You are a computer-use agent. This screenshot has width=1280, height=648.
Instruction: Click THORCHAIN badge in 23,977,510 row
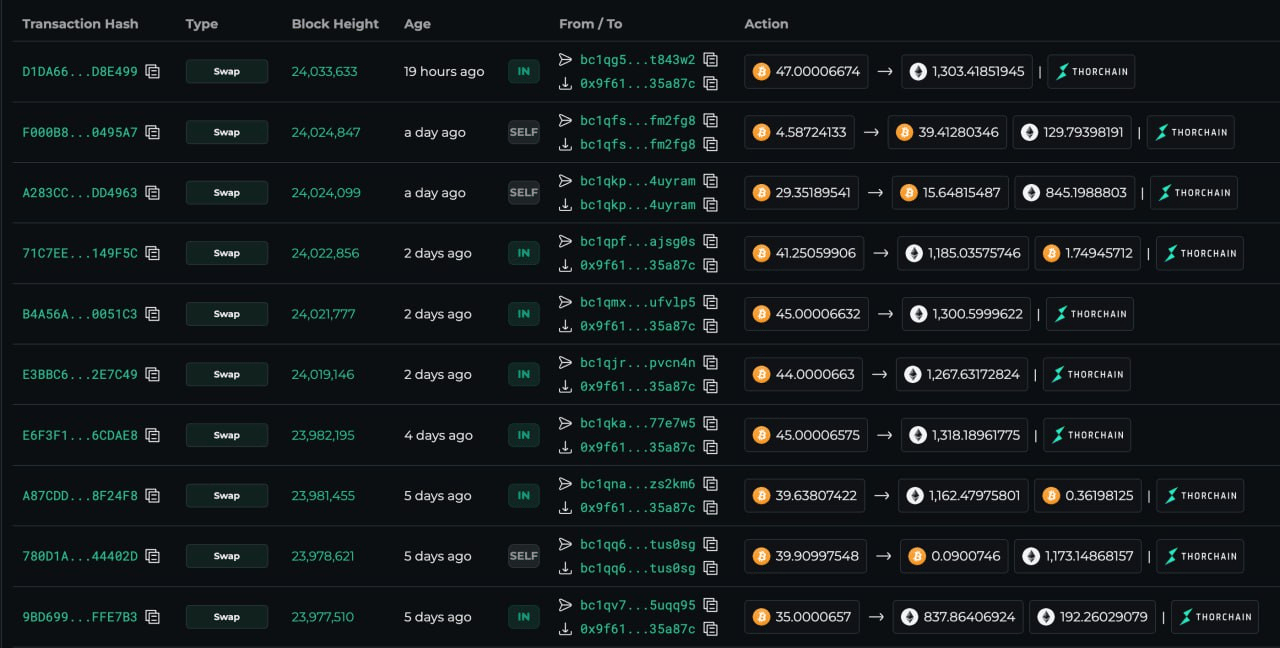[1215, 617]
